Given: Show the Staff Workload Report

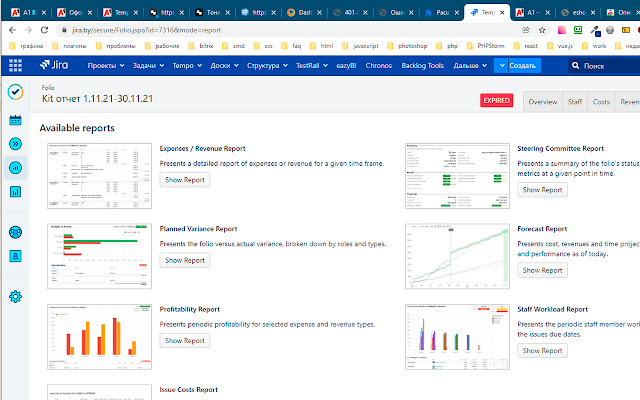Looking at the screenshot, I should (542, 351).
